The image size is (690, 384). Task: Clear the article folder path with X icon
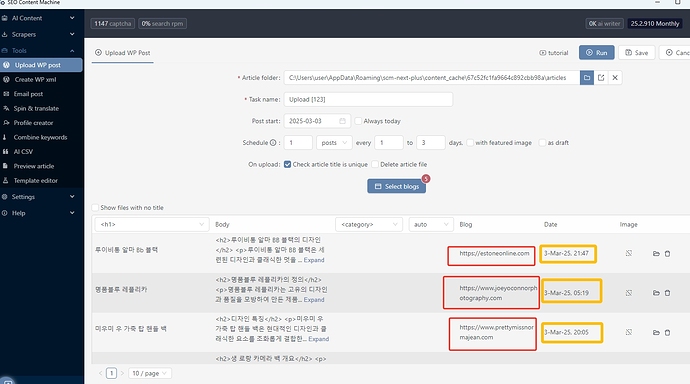[615, 78]
